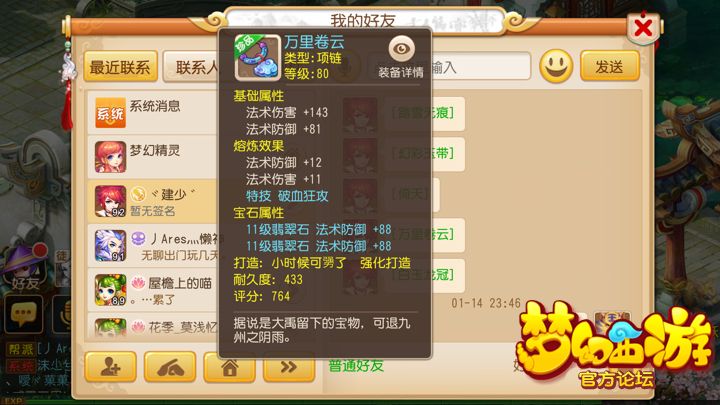Image resolution: width=720 pixels, height=405 pixels.
Task: Click the 发送 send button
Action: tap(610, 67)
